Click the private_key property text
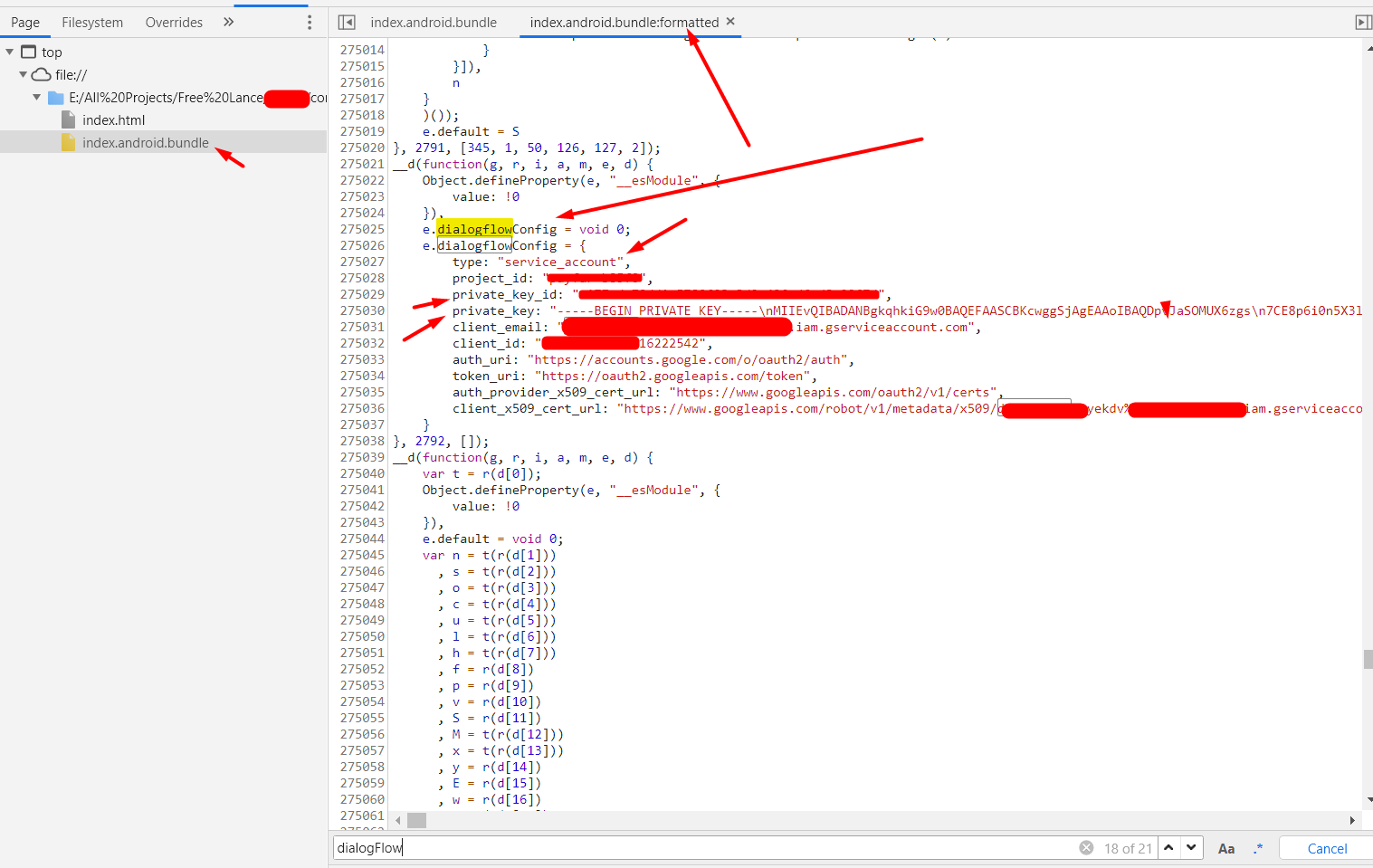Viewport: 1373px width, 868px height. [x=497, y=310]
